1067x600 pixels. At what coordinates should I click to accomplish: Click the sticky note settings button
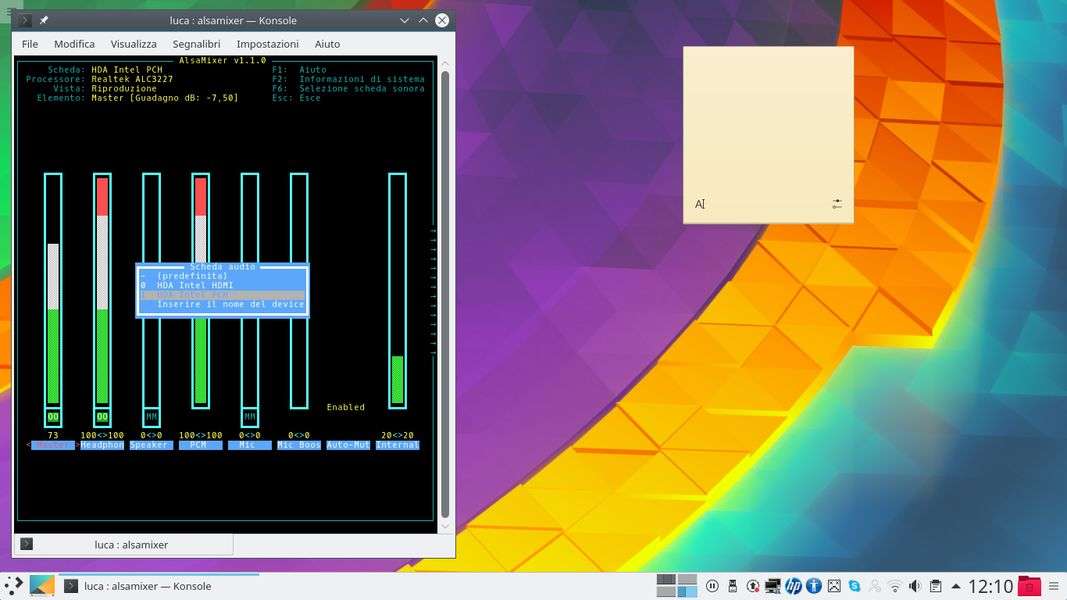[837, 204]
